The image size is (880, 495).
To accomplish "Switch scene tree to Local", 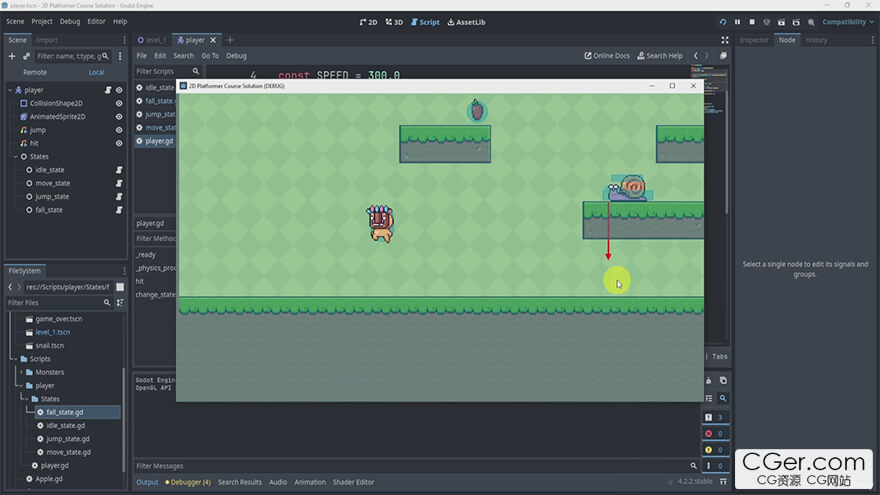I will (96, 72).
